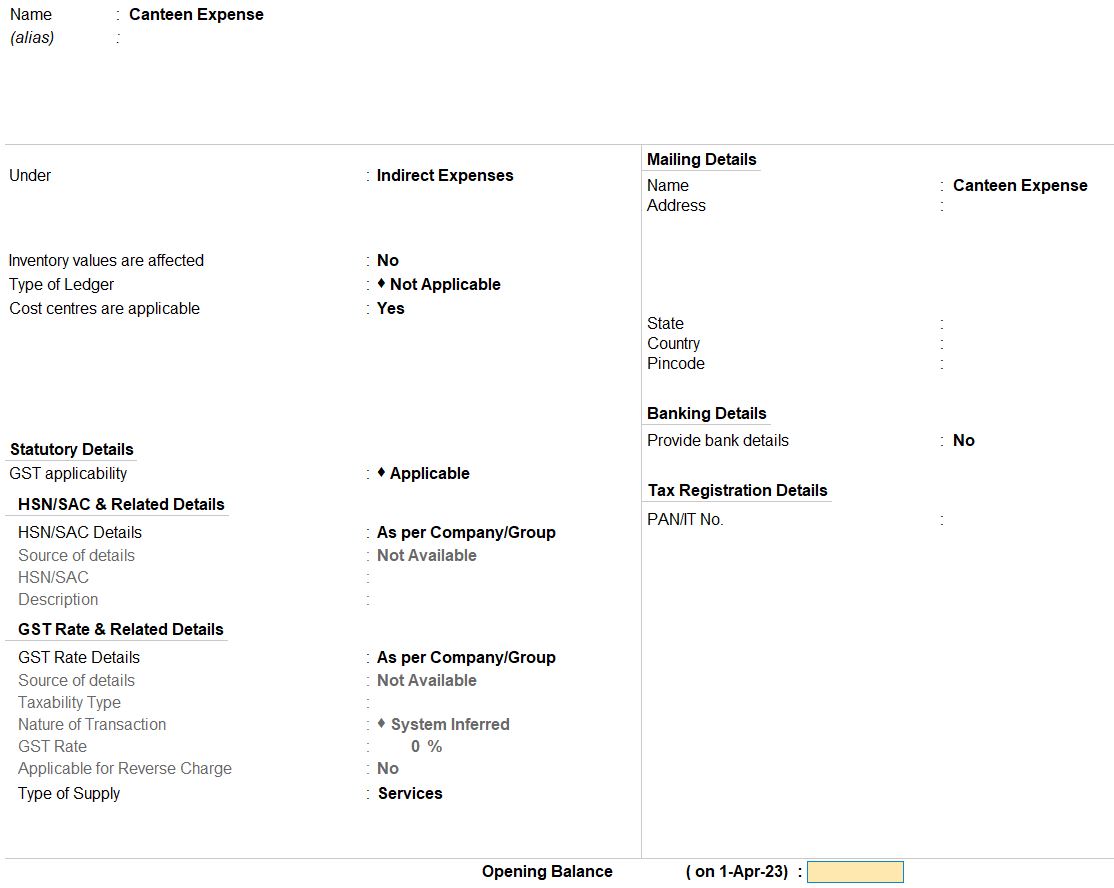
Task: Select the Country field in Mailing Details
Action: pos(1020,344)
